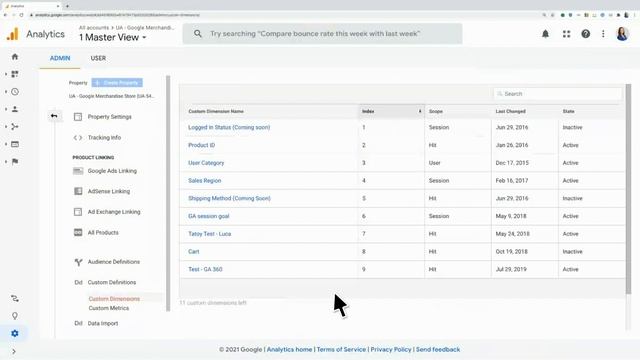Viewport: 640px width, 360px height.
Task: Open Discover lightbulb icon
Action: 15,316
